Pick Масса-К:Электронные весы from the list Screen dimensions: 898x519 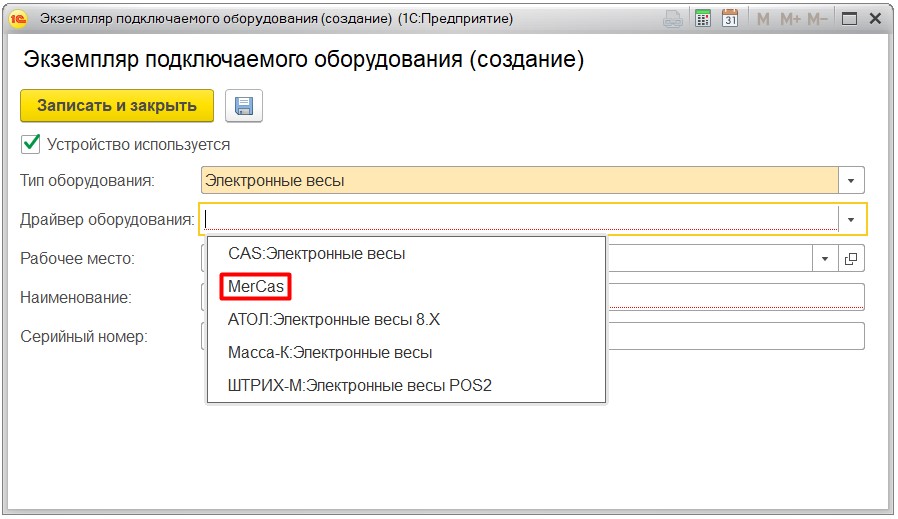(330, 353)
